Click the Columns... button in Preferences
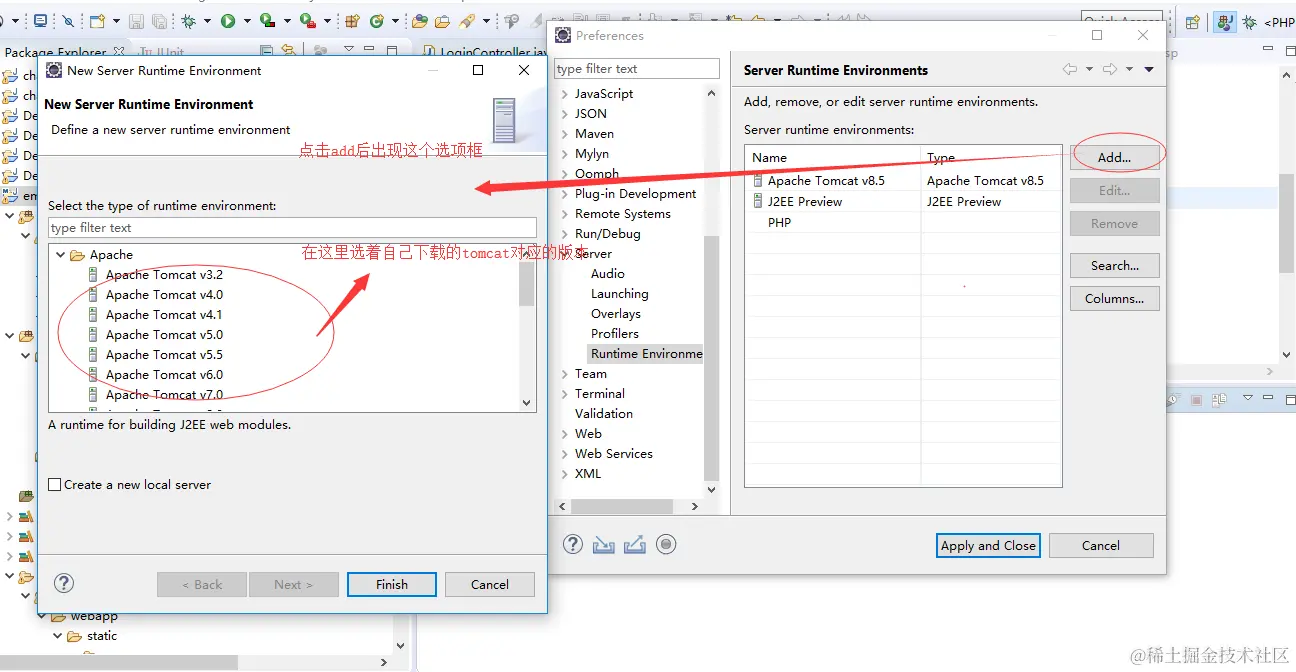The height and width of the screenshot is (672, 1296). click(1114, 298)
